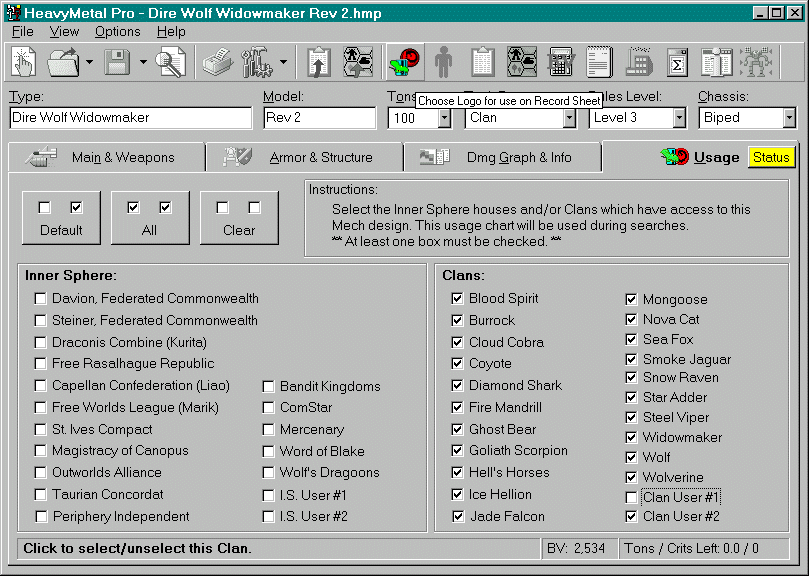This screenshot has width=809, height=576.
Task: Enable the Free Worlds League (Marik) checkbox
Action: [40, 408]
